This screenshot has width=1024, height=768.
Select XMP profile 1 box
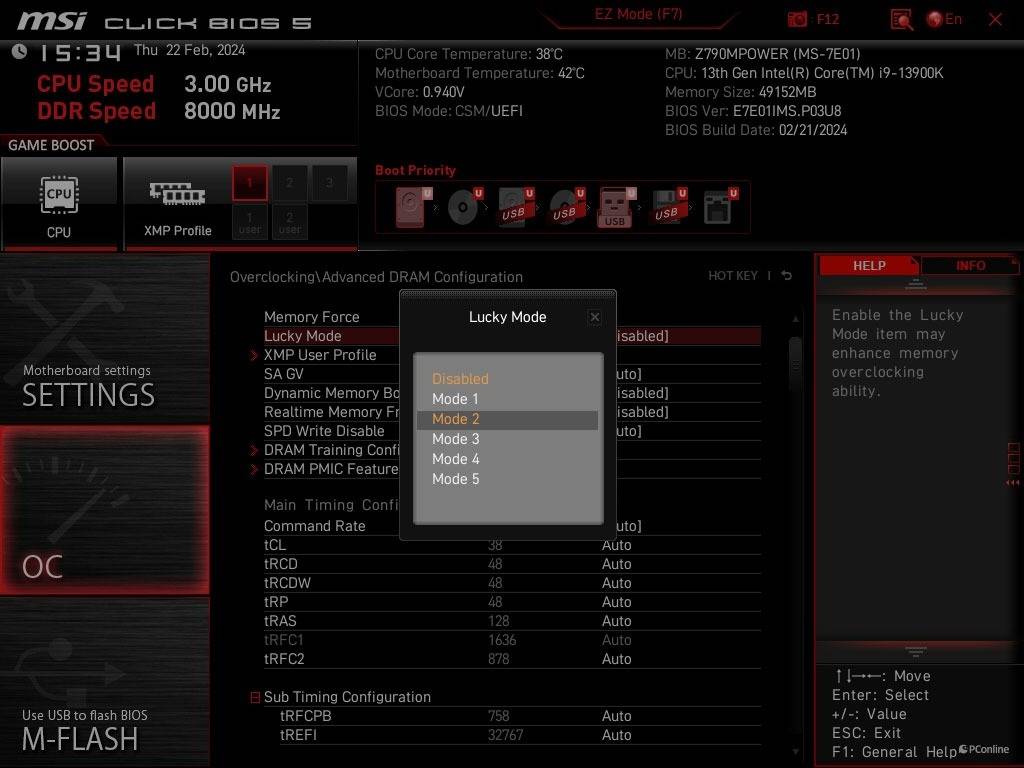[249, 183]
